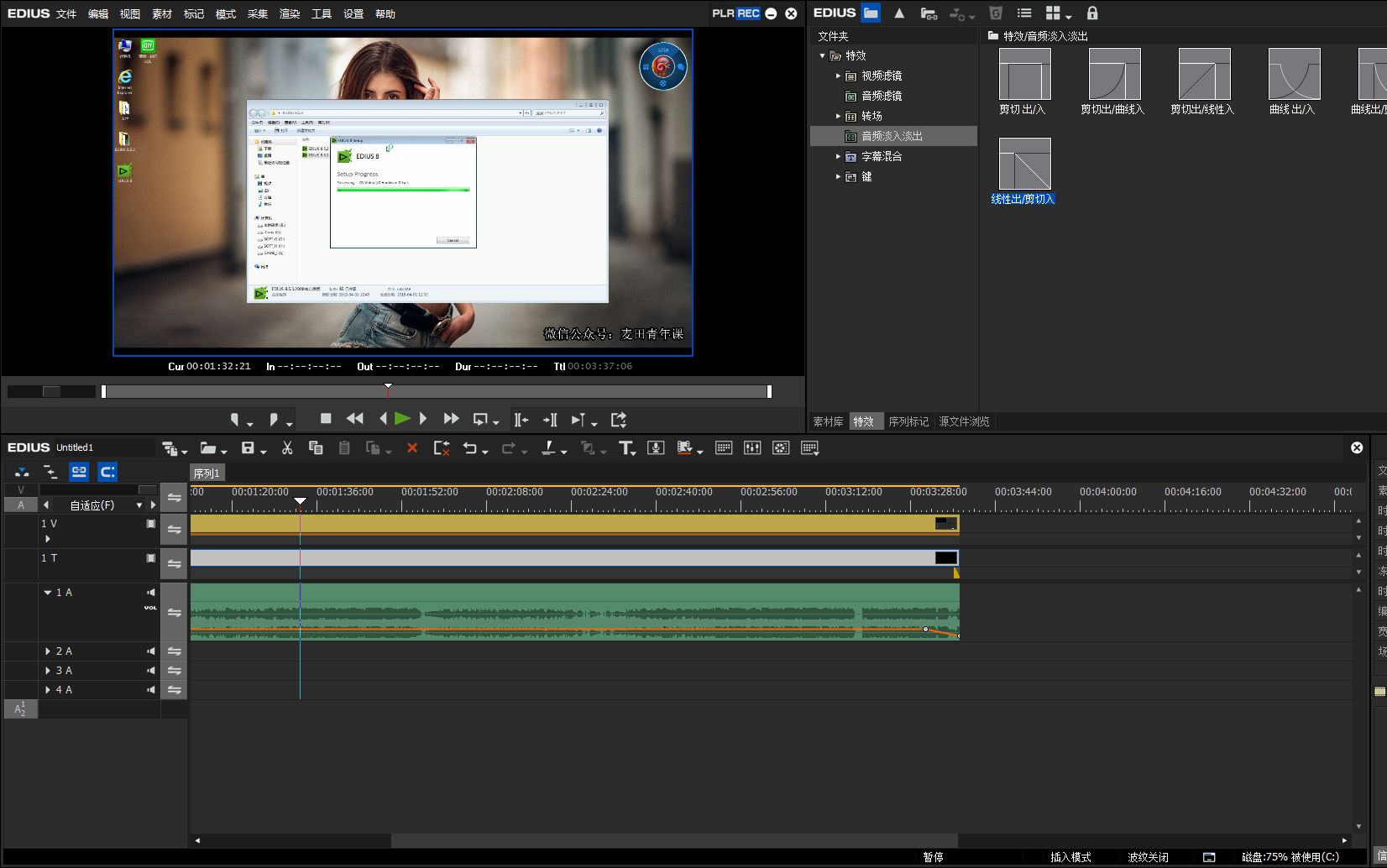This screenshot has width=1387, height=868.
Task: Select the 曲线 出/入 fade preset thumbnail
Action: [1294, 76]
